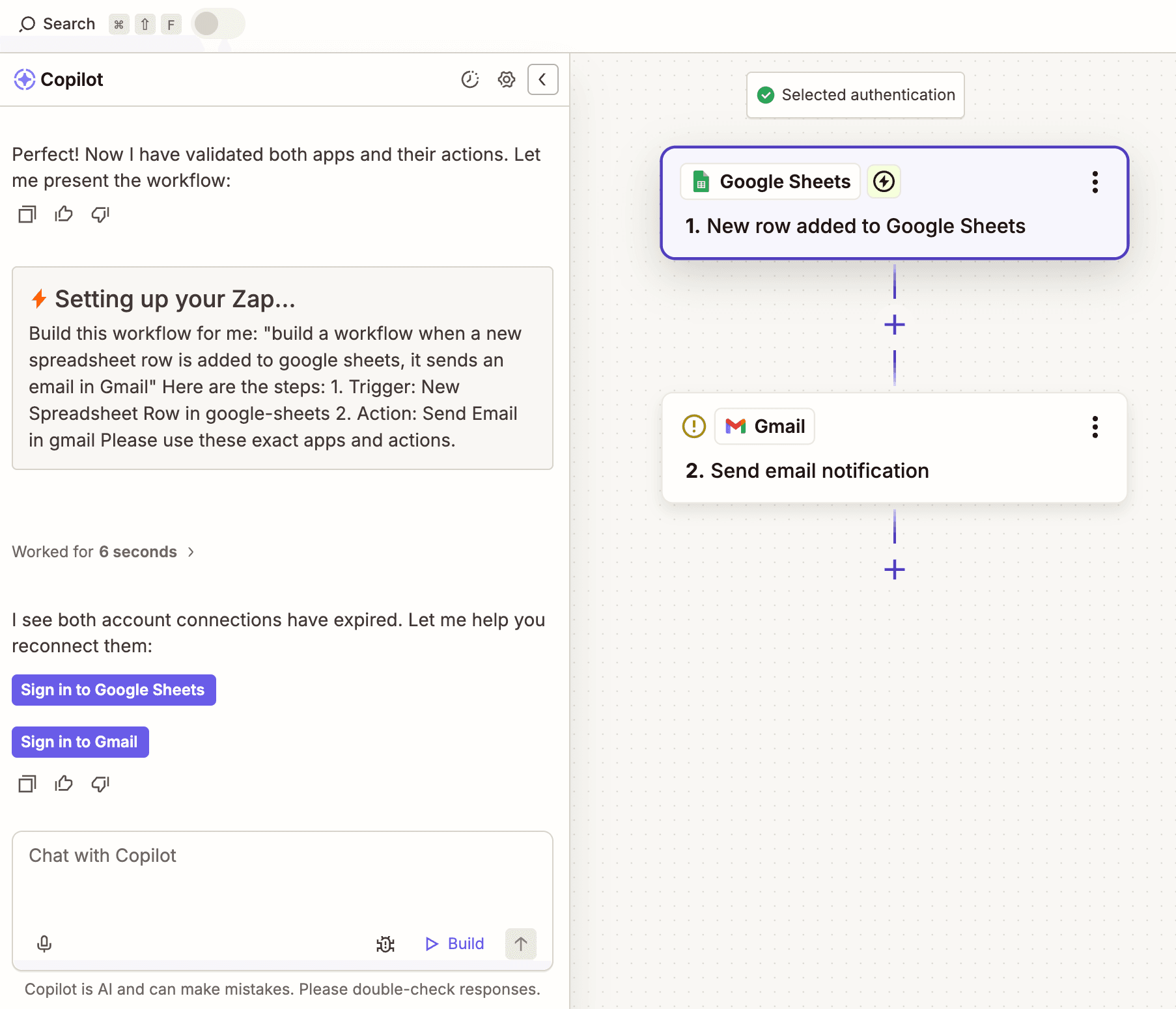Collapse the Copilot panel with the chevron

coord(542,79)
